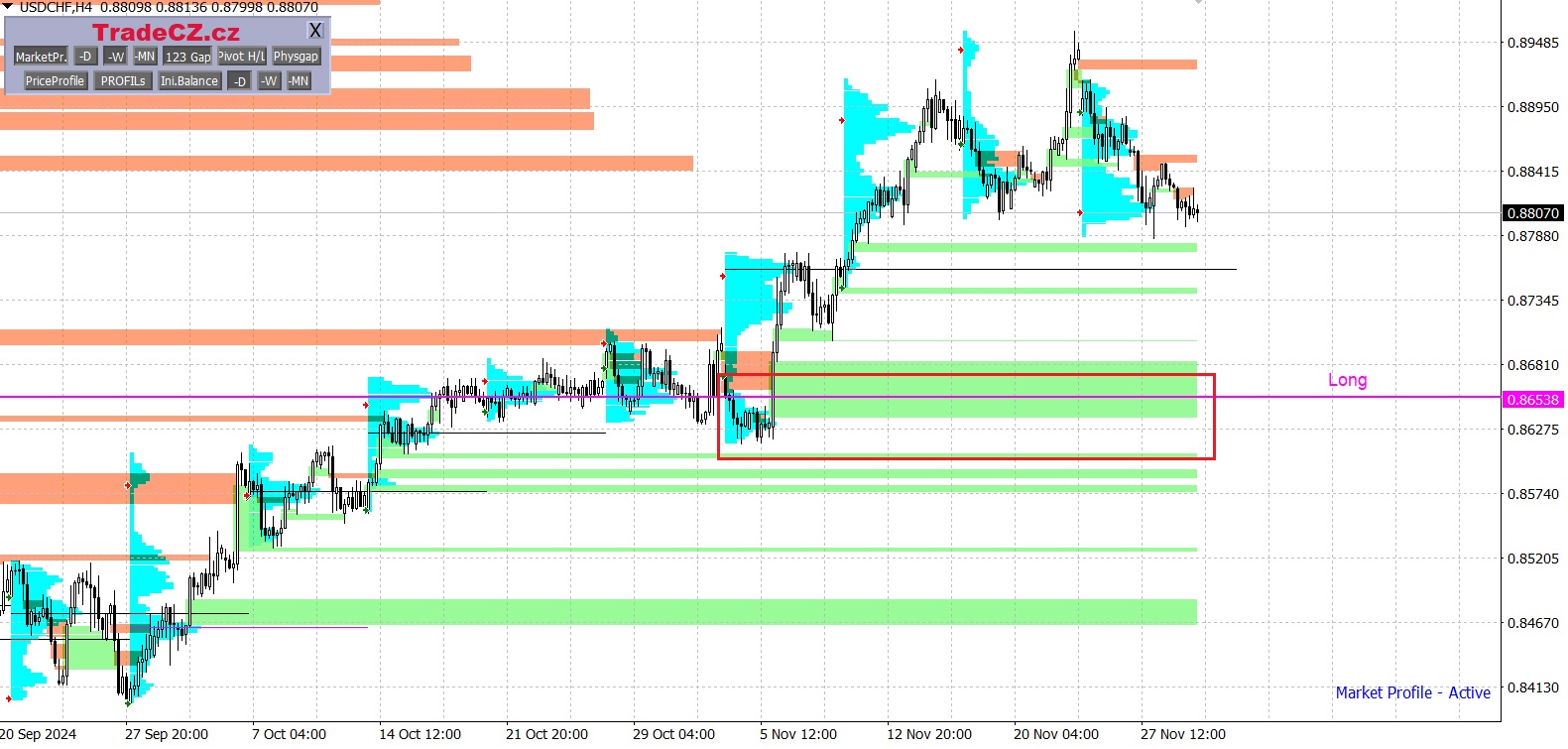Toggle -D next to MarketPr.
The width and height of the screenshot is (1568, 749).
(85, 57)
